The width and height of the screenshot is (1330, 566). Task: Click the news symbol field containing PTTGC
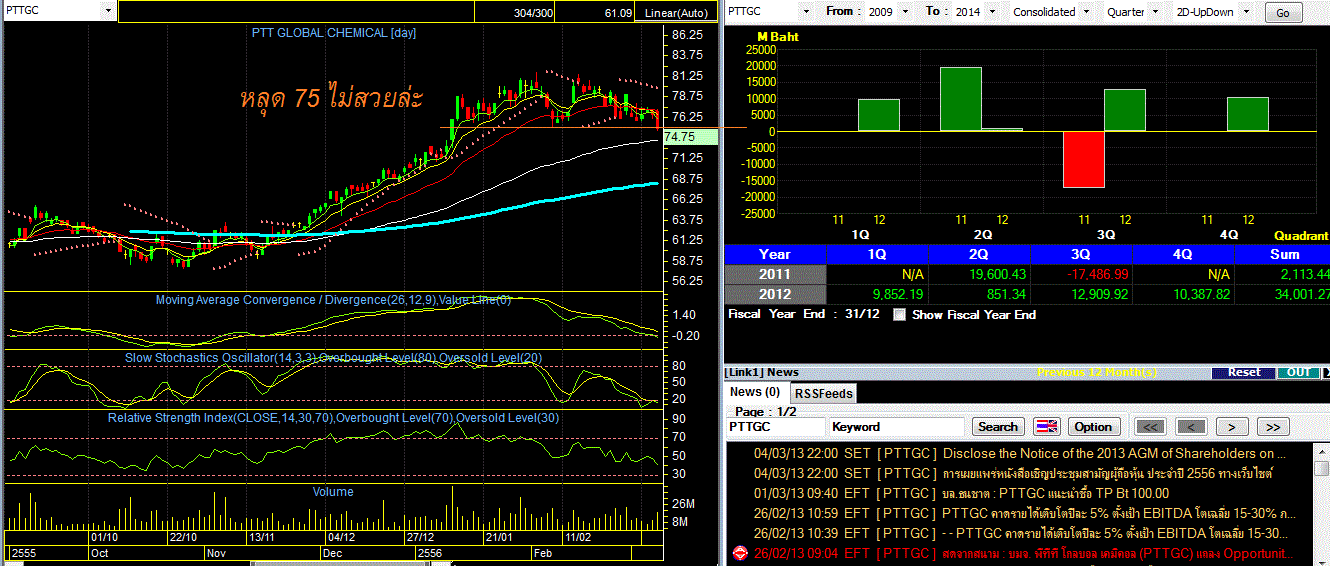pos(776,427)
